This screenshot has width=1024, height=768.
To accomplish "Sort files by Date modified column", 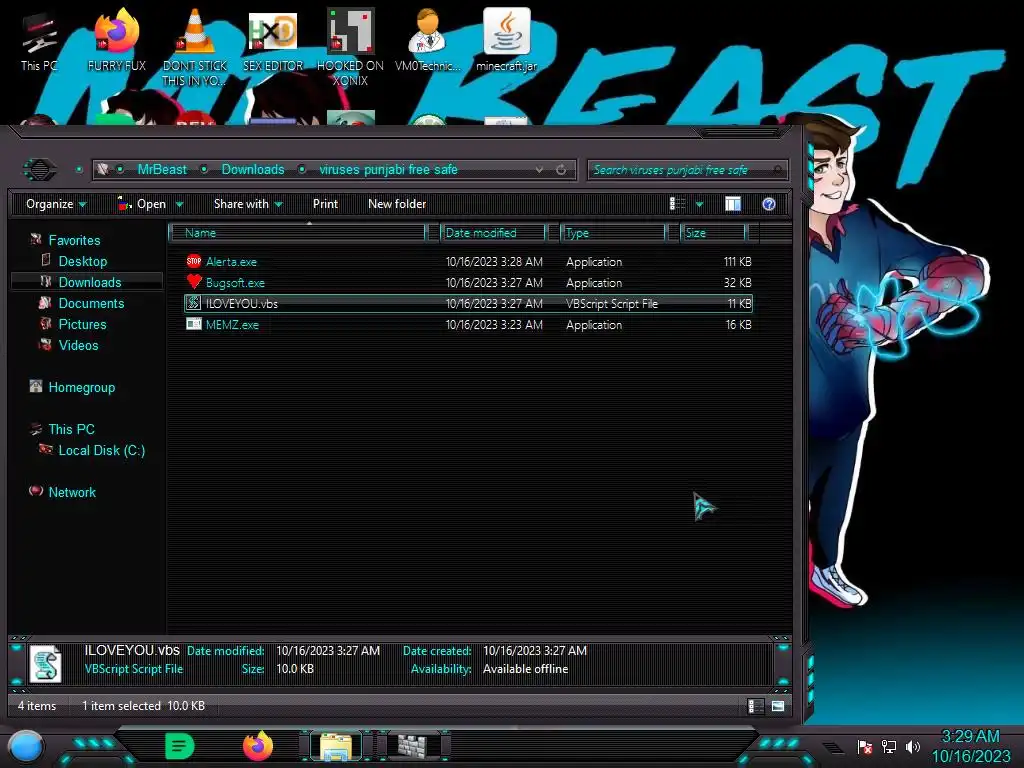I will 493,232.
